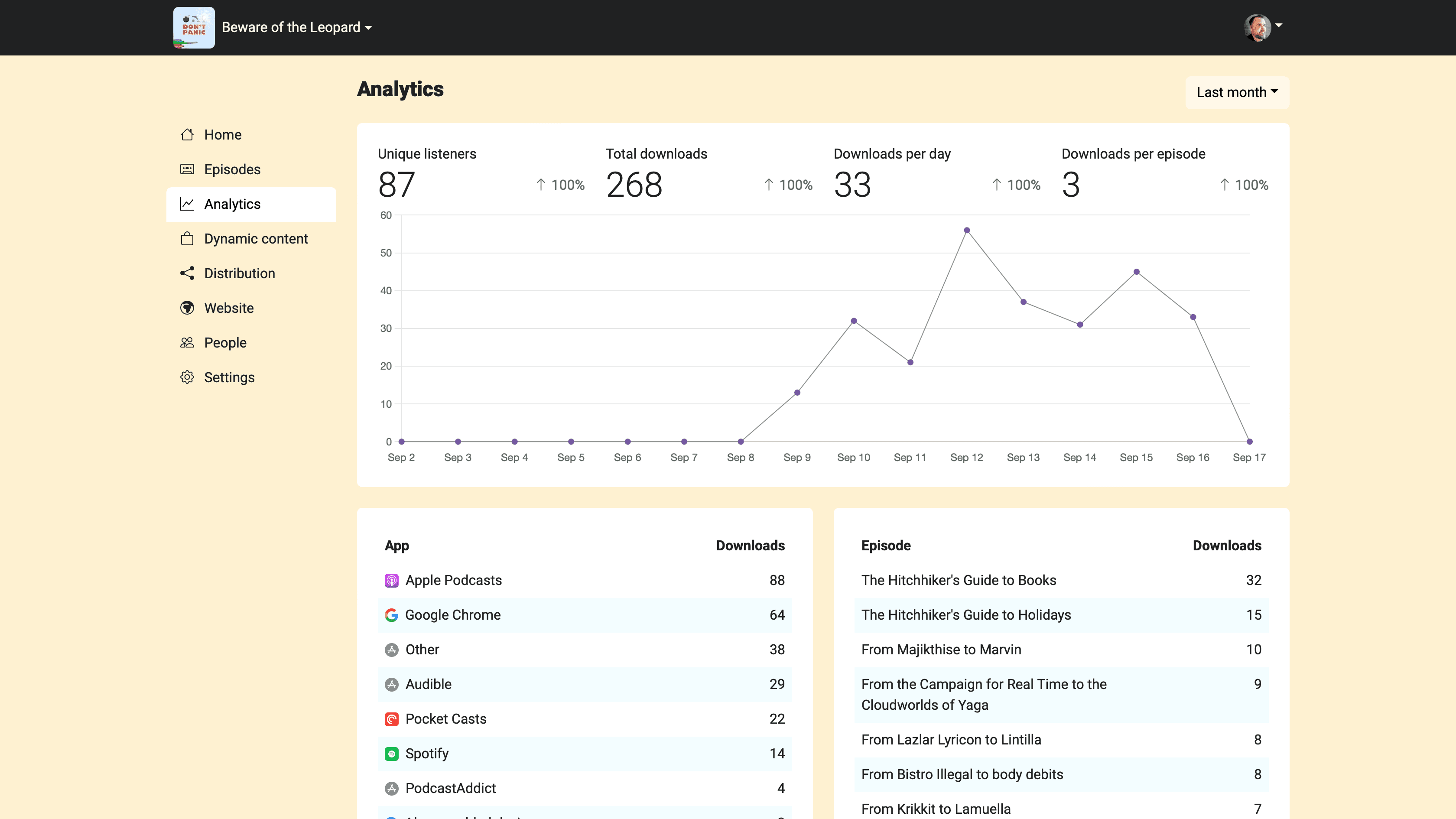1456x819 pixels.
Task: Click the Sep 15 chart data point
Action: [1136, 272]
